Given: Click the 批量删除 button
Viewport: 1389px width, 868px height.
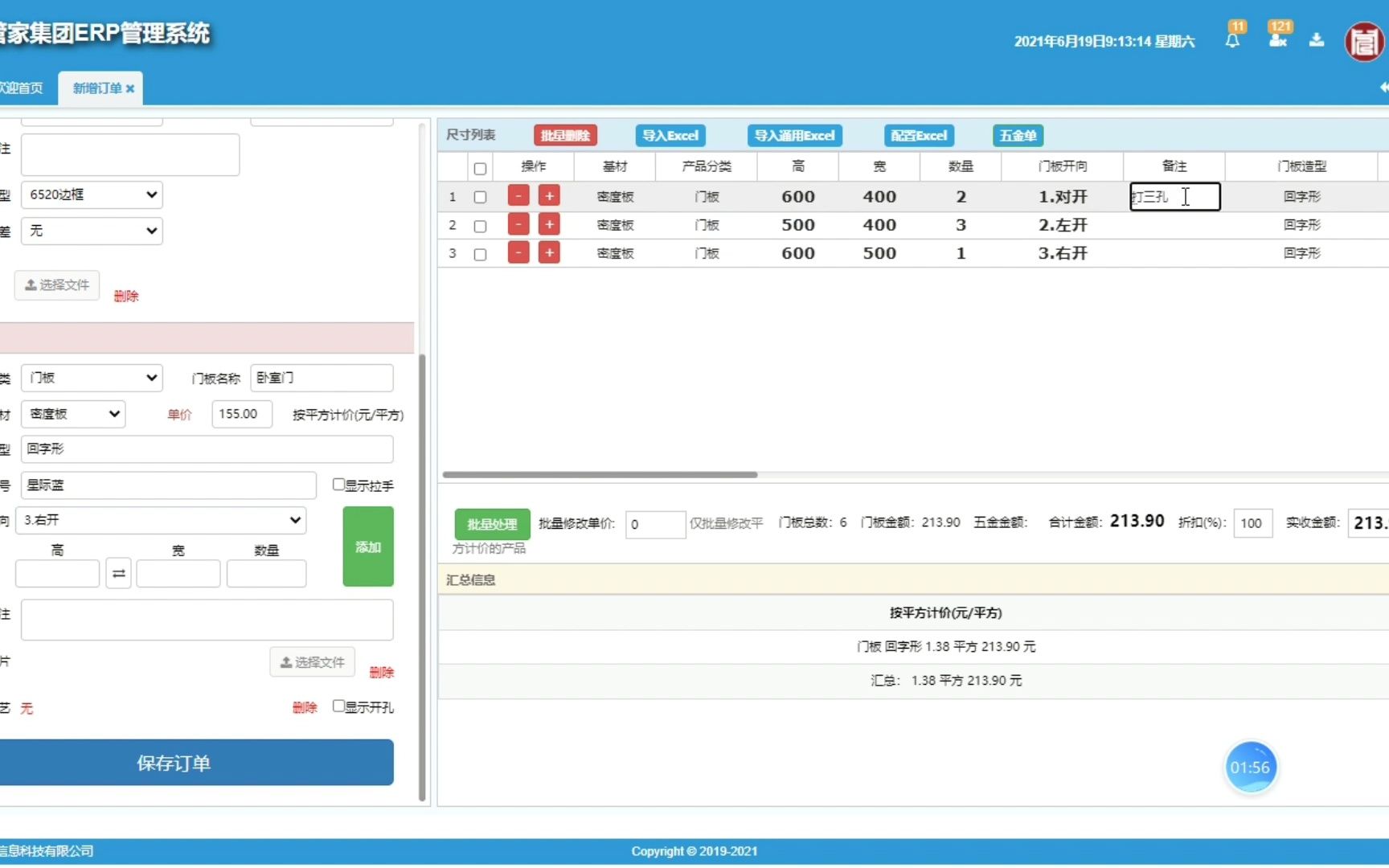Looking at the screenshot, I should (x=565, y=136).
